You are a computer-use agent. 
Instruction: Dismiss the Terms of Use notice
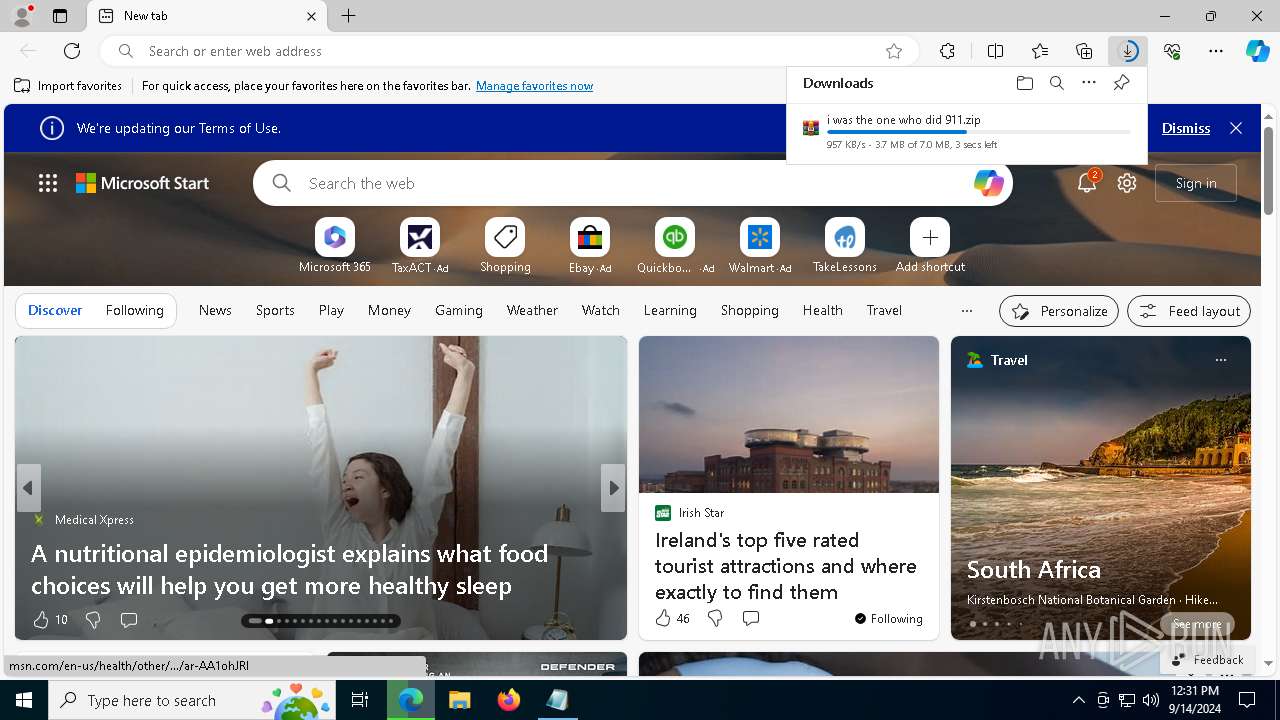pos(1186,128)
